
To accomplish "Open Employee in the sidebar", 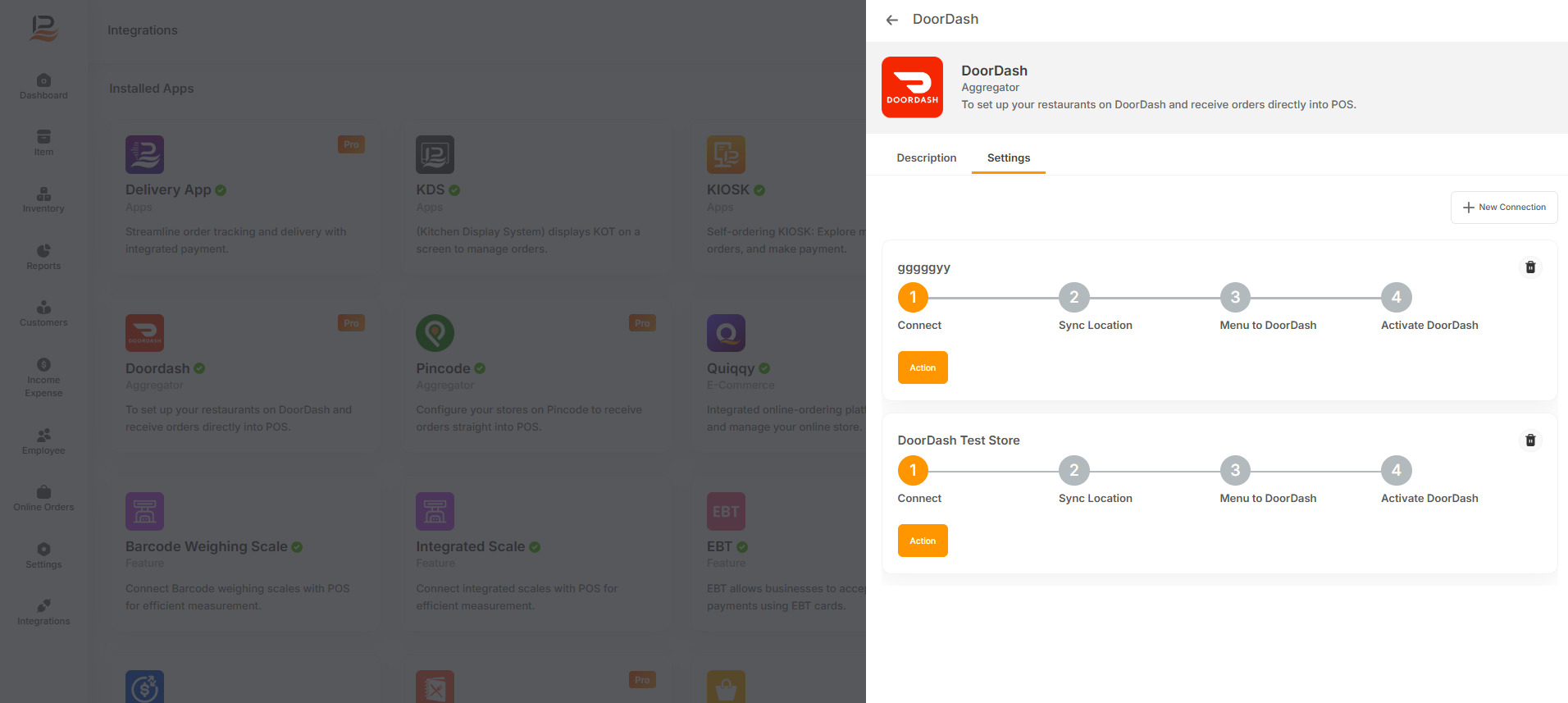I will 43,441.
